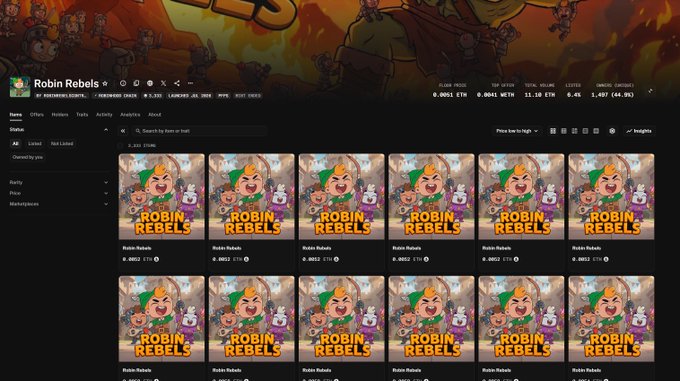Open the Price low to high sort dropdown

517,131
